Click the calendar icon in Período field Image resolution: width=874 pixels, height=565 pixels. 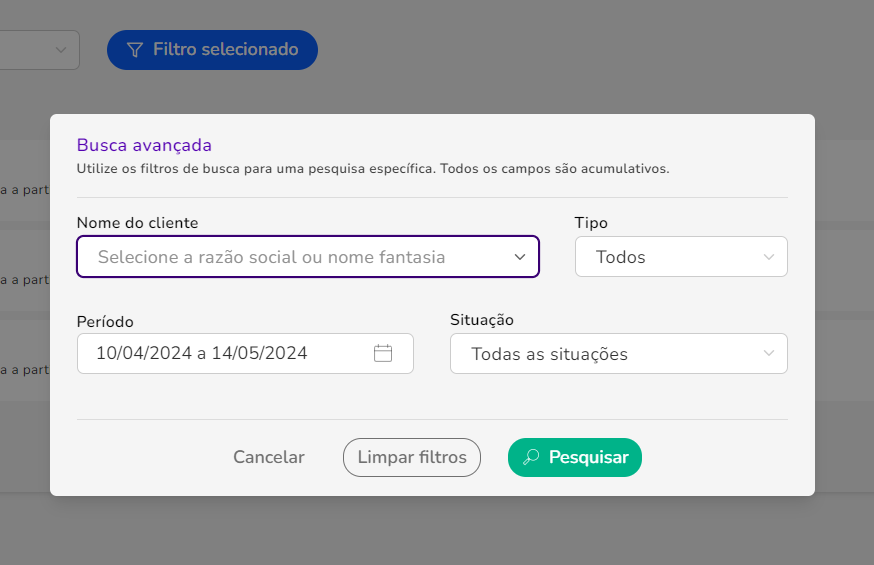(x=383, y=353)
